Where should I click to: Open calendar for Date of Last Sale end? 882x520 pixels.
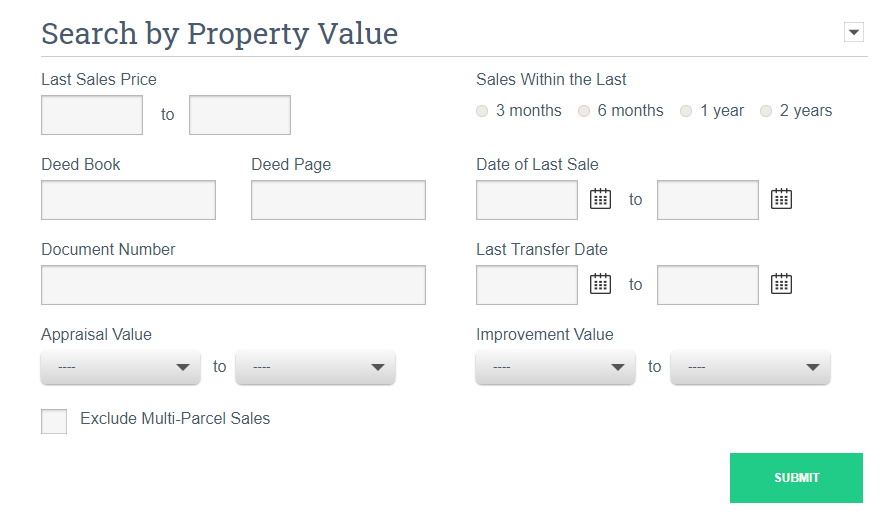point(781,199)
